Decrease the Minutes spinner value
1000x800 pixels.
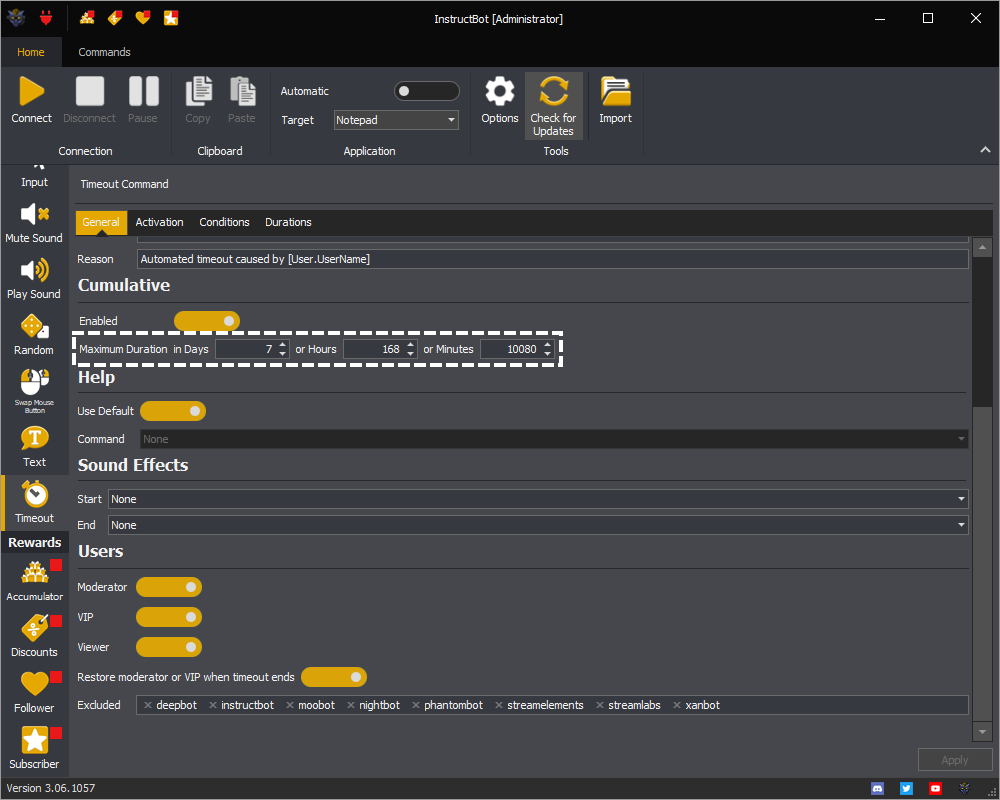[547, 353]
